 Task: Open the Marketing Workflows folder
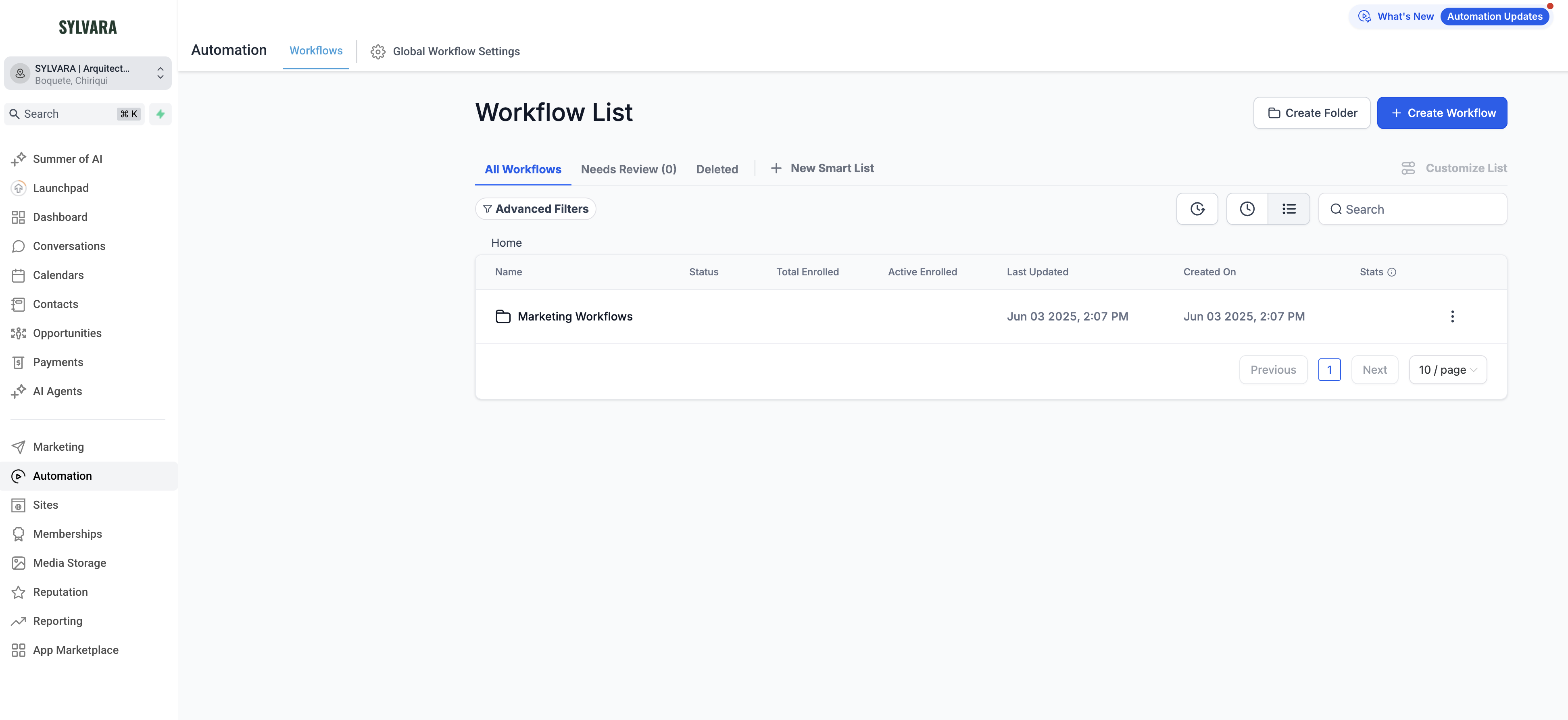(575, 316)
